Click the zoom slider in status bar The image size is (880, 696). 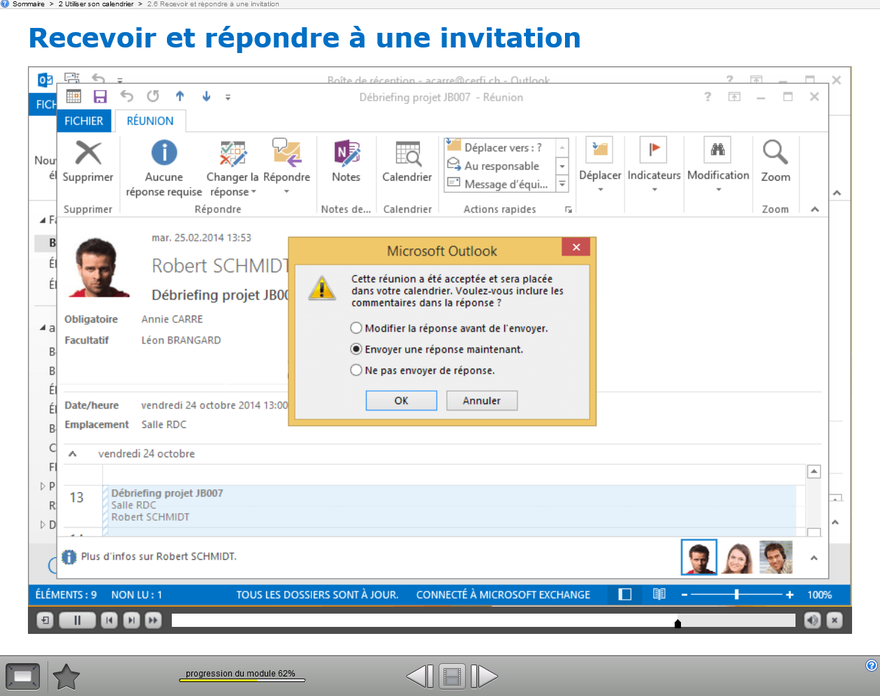737,595
